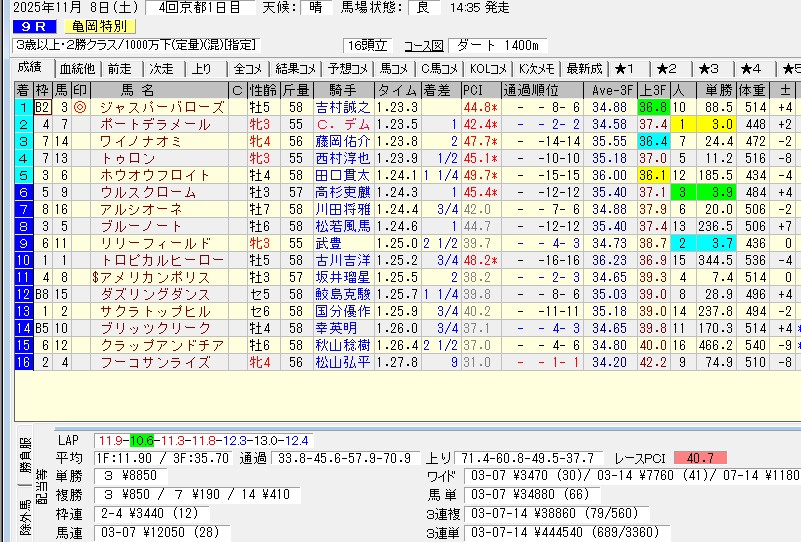Click the 9R race number badge
This screenshot has height=542, width=801.
click(x=28, y=27)
